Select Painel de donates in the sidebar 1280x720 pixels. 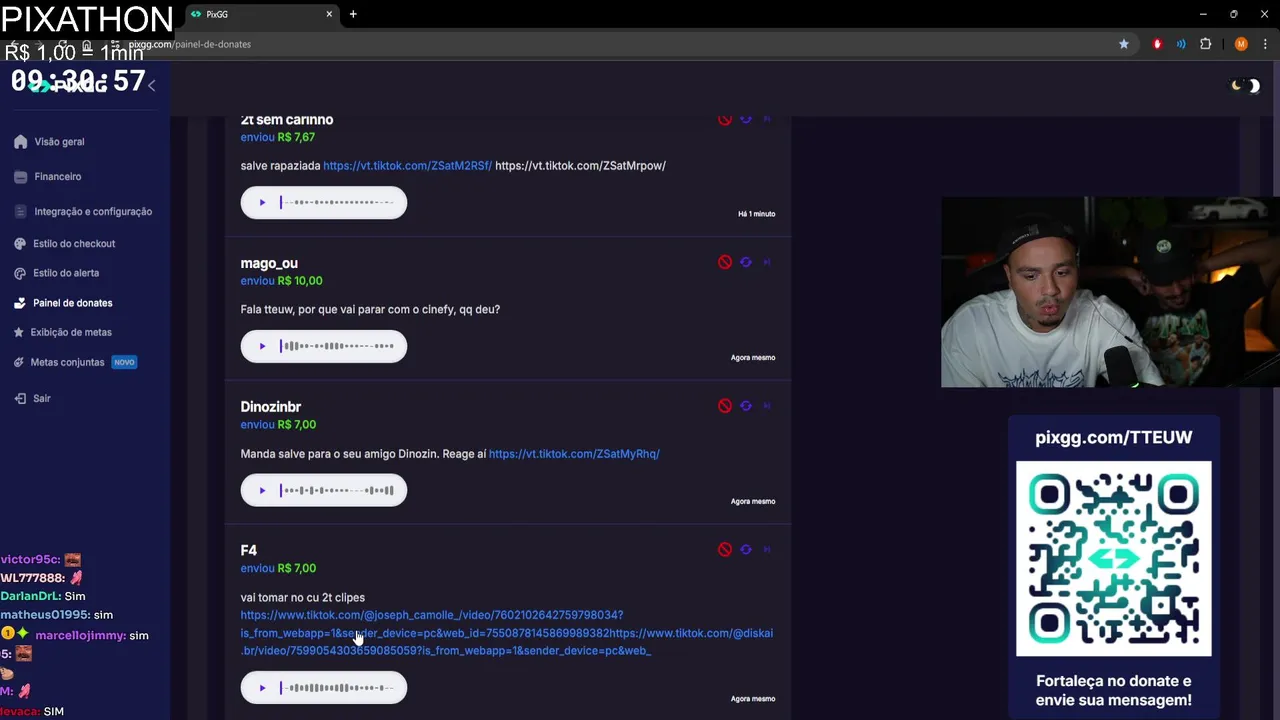(63, 303)
